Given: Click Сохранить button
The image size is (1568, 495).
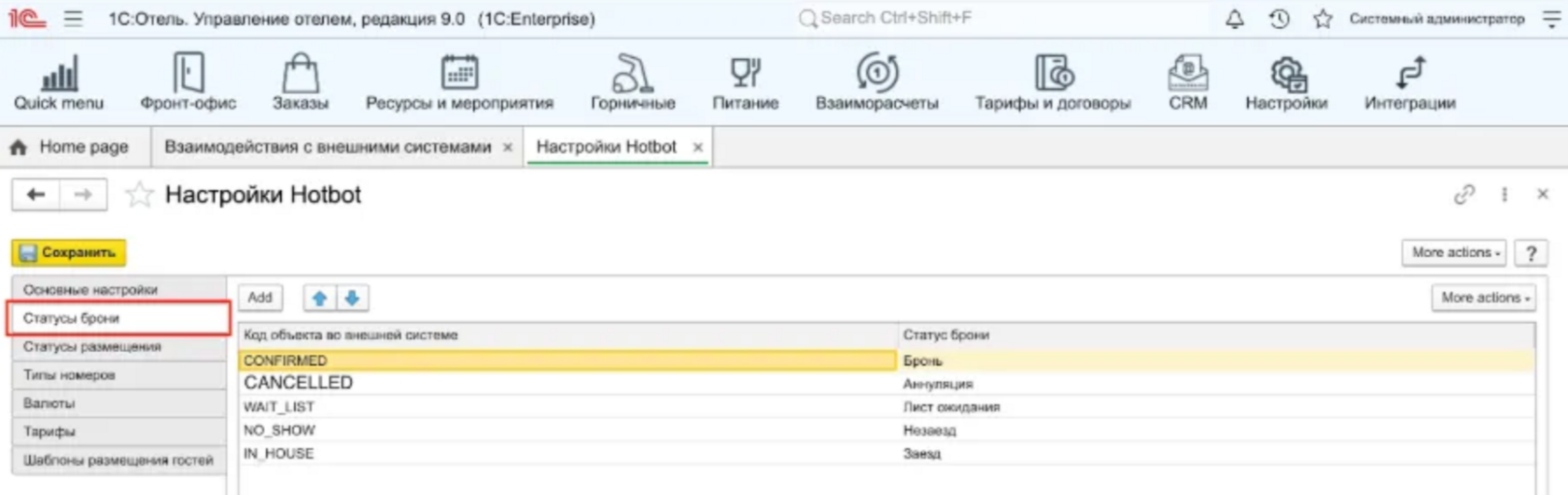Looking at the screenshot, I should coord(69,252).
